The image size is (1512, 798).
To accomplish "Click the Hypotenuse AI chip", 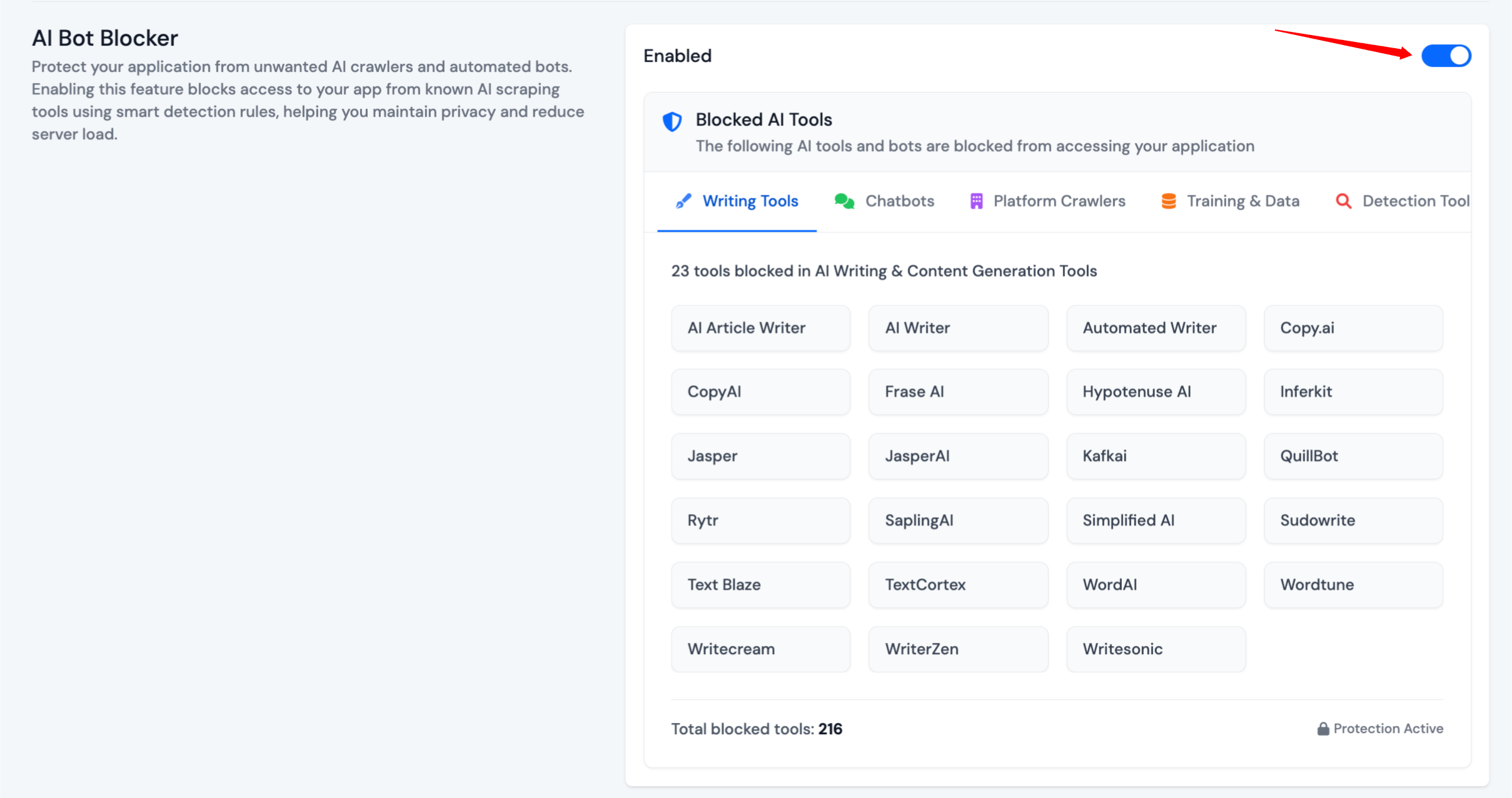I will [1156, 392].
